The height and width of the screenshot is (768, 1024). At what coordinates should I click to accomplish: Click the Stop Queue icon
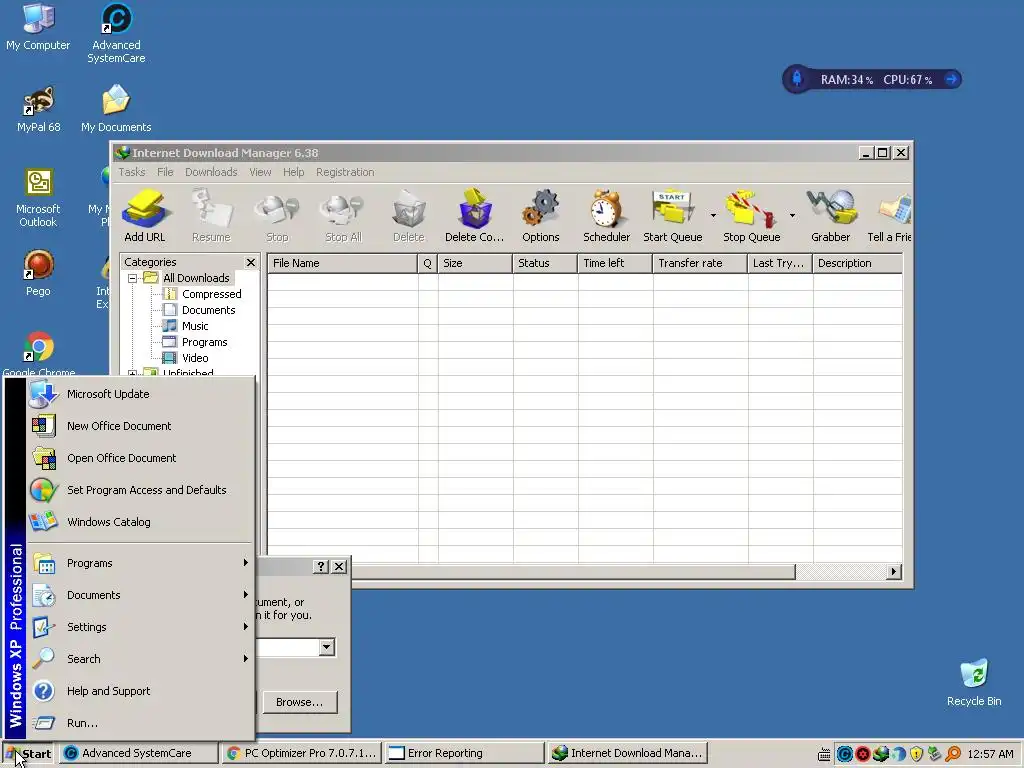752,216
